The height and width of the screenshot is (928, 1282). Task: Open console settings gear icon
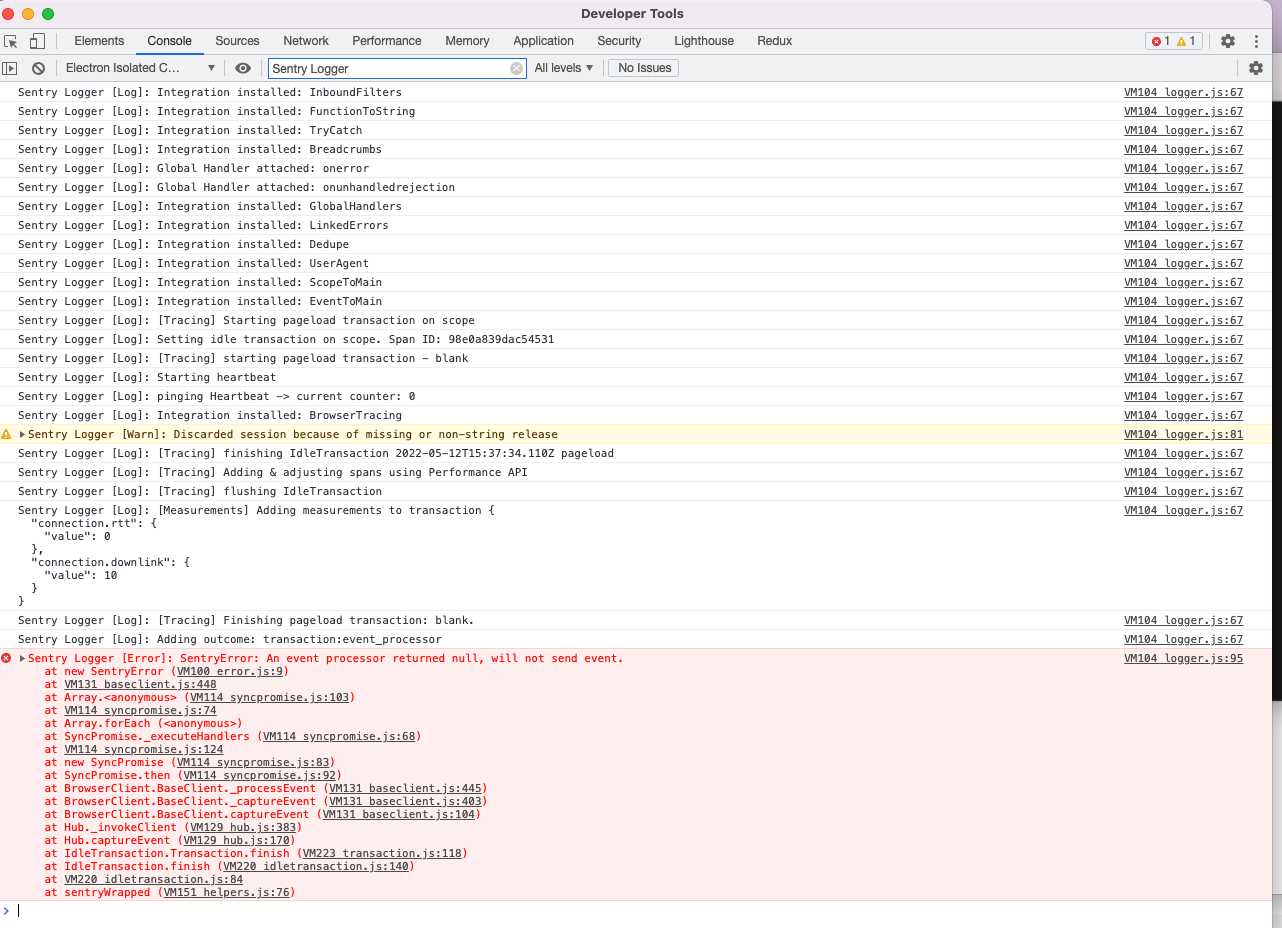point(1256,68)
